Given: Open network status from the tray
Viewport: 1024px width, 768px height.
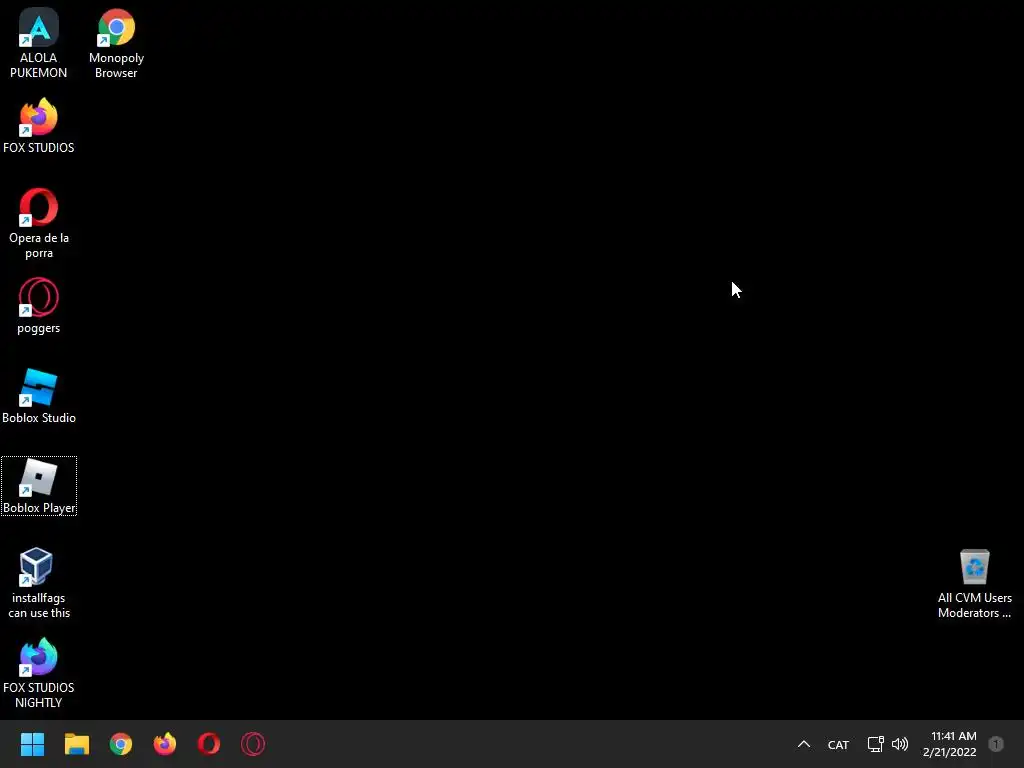Looking at the screenshot, I should [875, 744].
